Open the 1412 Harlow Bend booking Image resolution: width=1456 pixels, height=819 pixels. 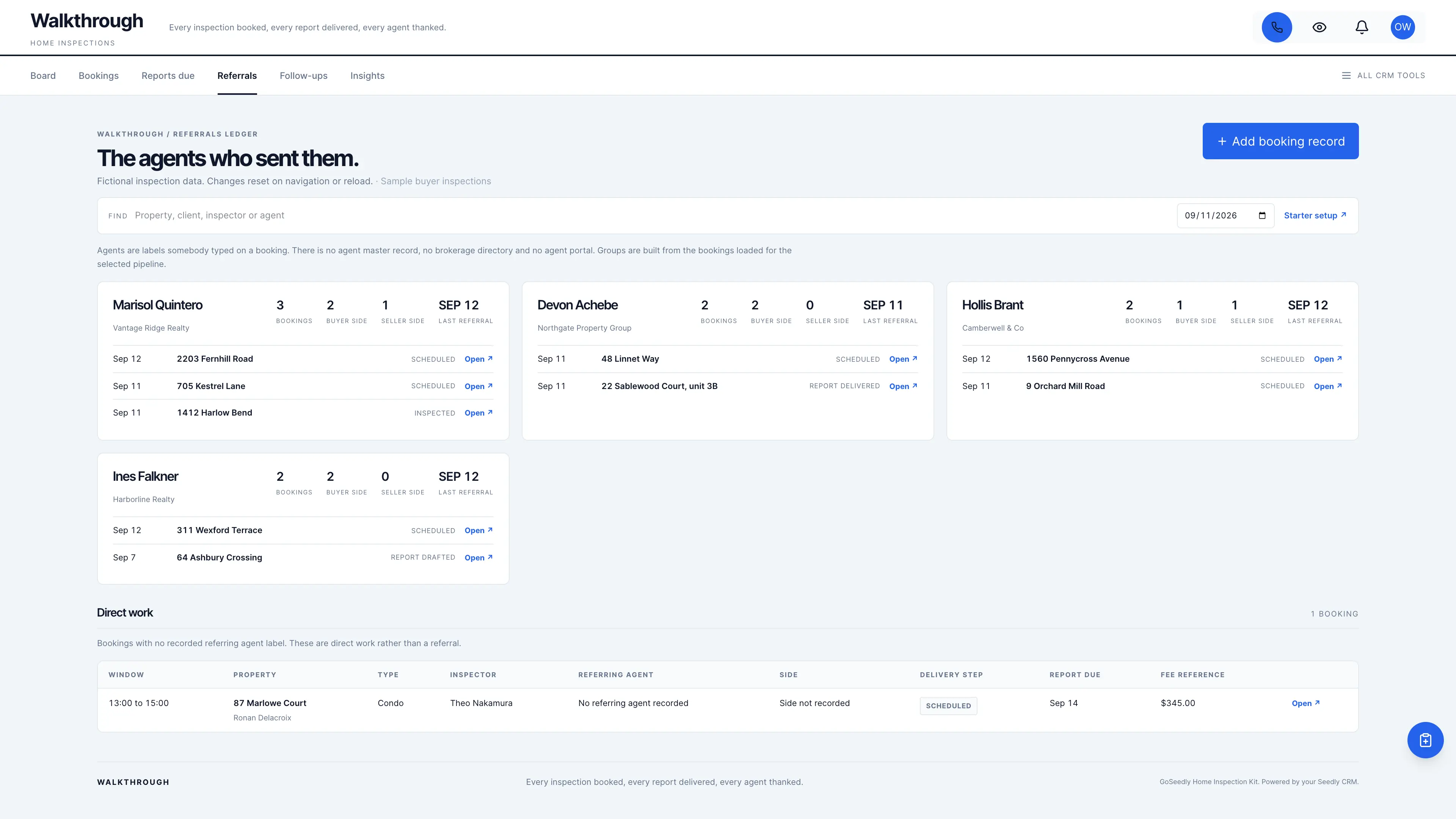(x=478, y=413)
